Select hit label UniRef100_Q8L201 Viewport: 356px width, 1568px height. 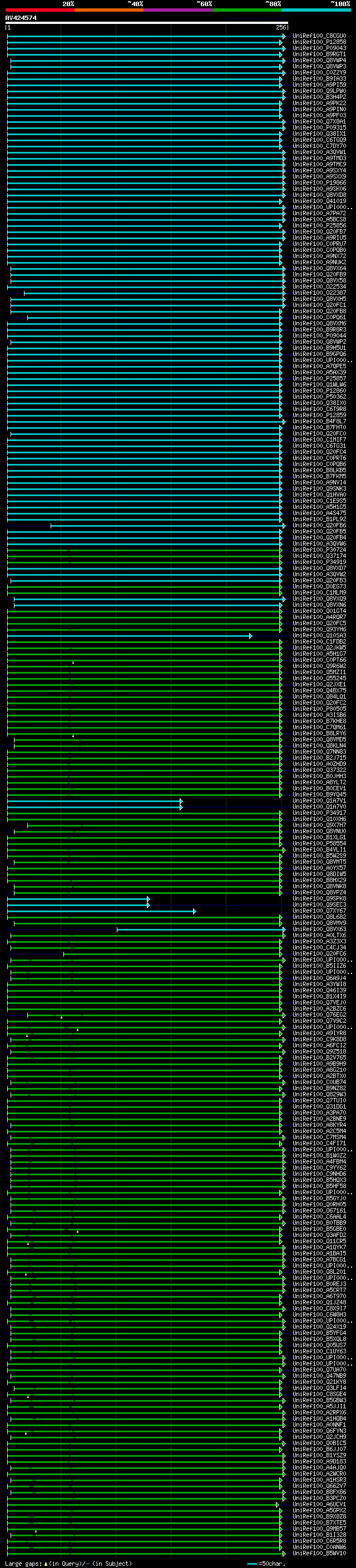point(319,1272)
